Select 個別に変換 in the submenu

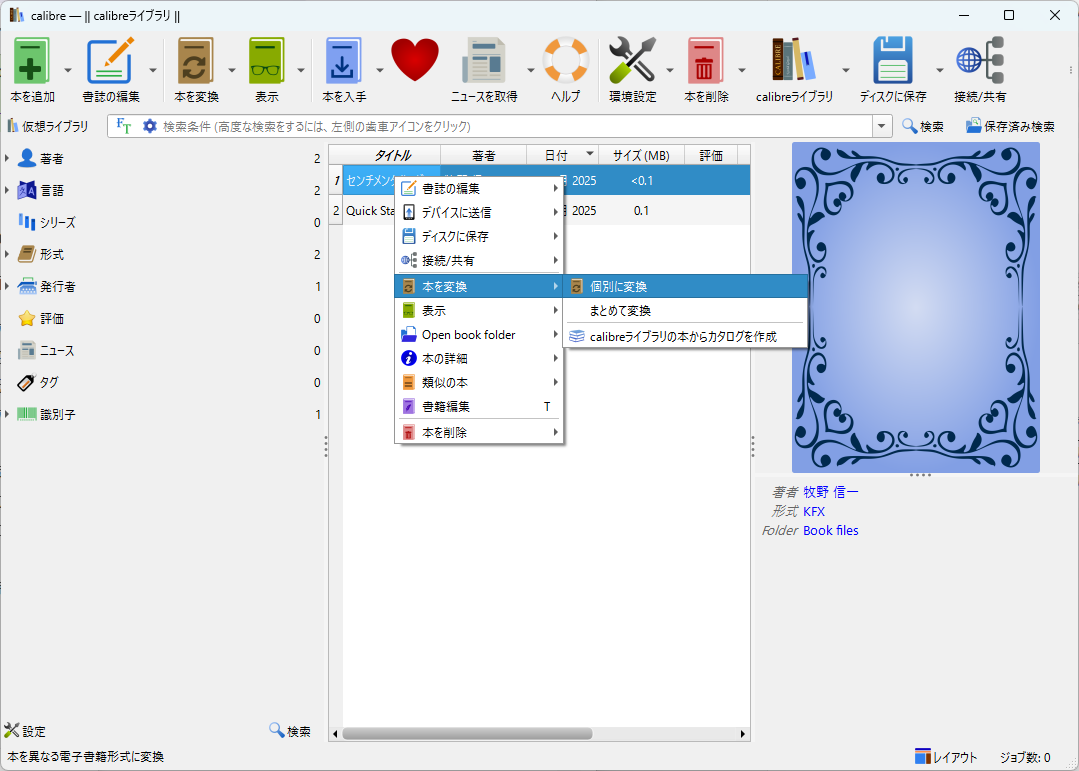pyautogui.click(x=618, y=287)
